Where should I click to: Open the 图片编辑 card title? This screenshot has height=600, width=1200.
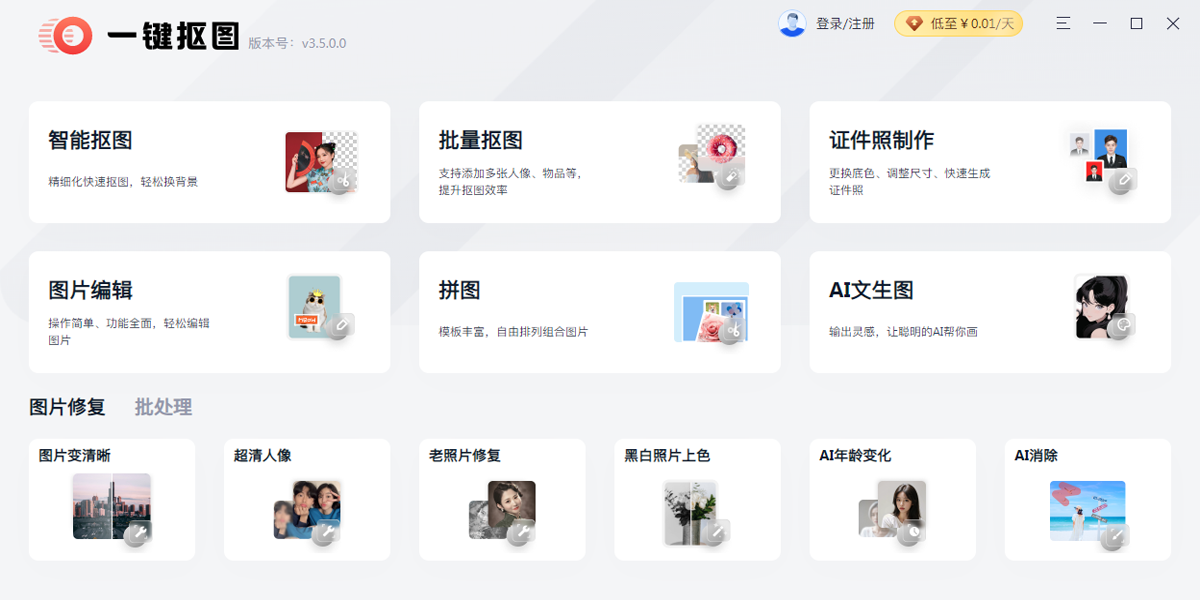click(90, 290)
